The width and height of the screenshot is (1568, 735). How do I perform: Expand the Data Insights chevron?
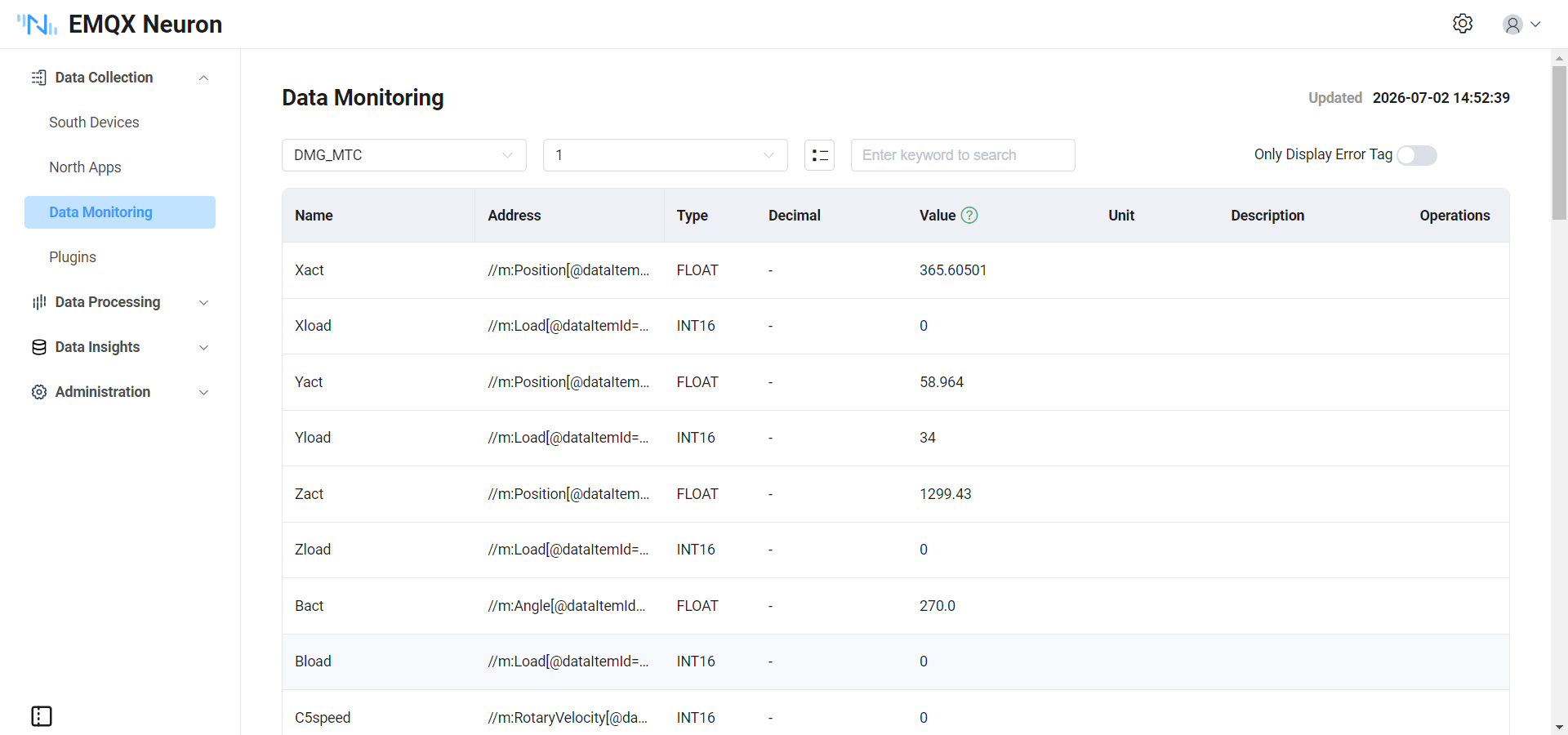[204, 347]
